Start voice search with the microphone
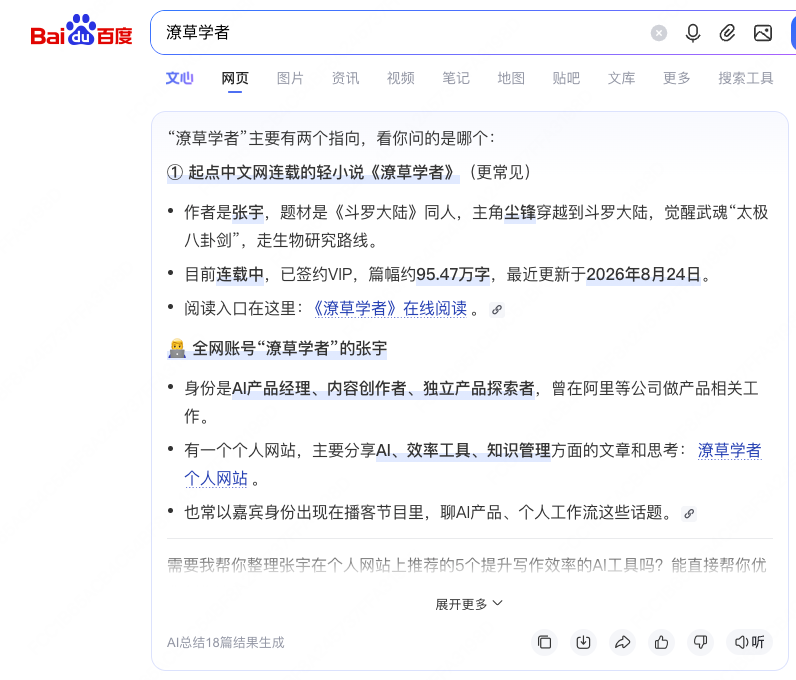796x680 pixels. pyautogui.click(x=692, y=33)
